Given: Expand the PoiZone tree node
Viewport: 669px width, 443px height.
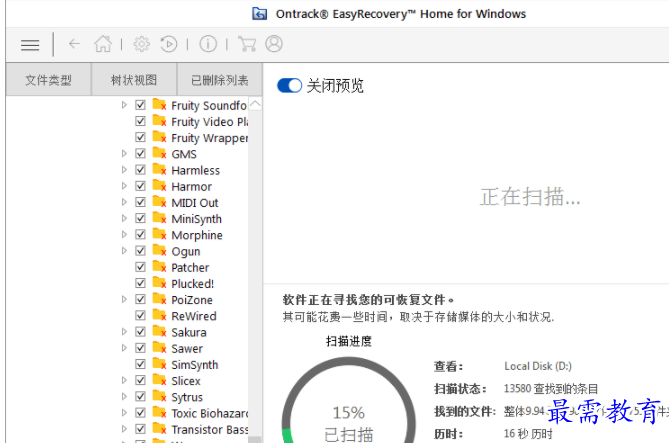Looking at the screenshot, I should 124,300.
